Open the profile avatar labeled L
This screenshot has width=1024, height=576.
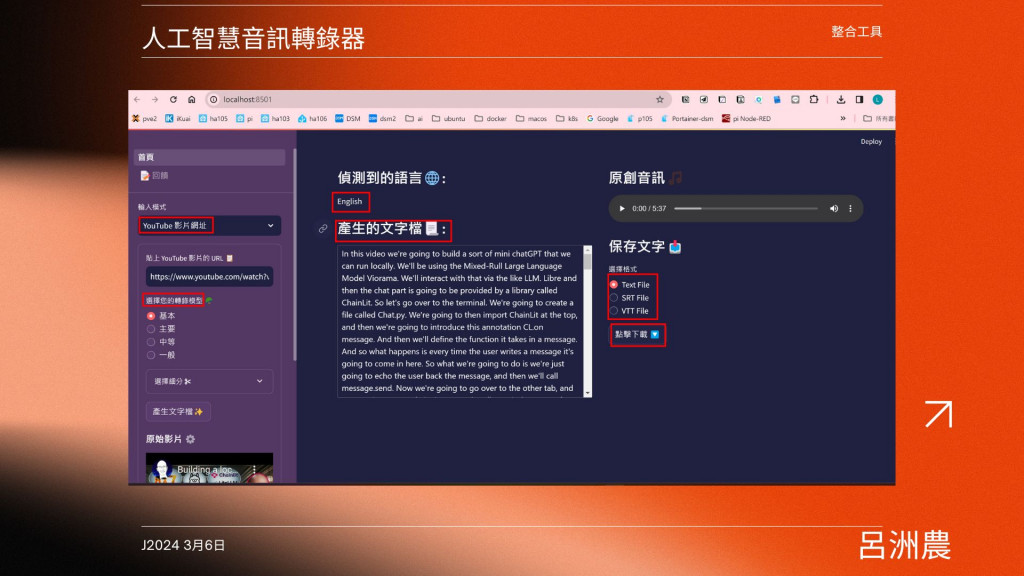pyautogui.click(x=878, y=99)
